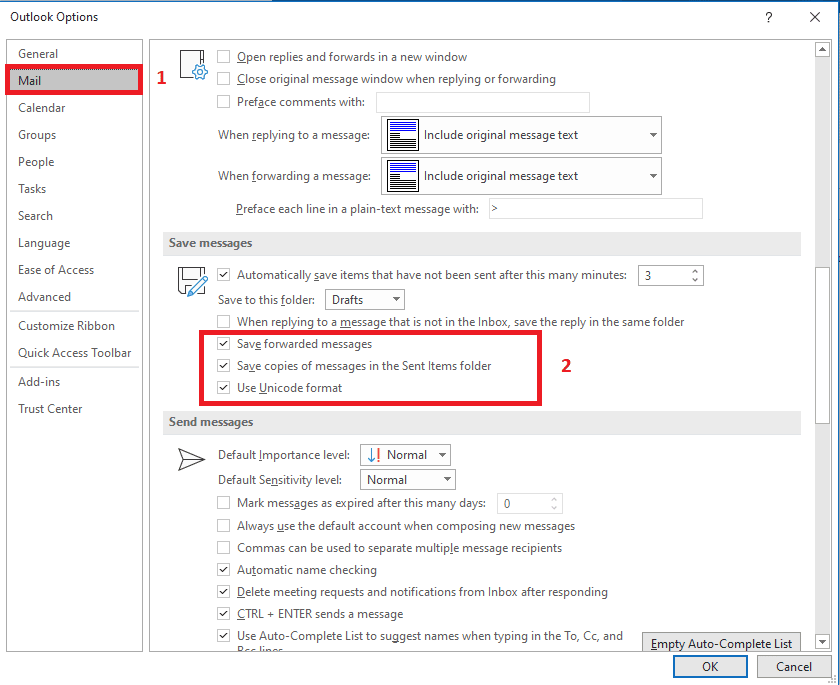Click the Send messages paper plane icon
The height and width of the screenshot is (685, 840).
pos(191,459)
